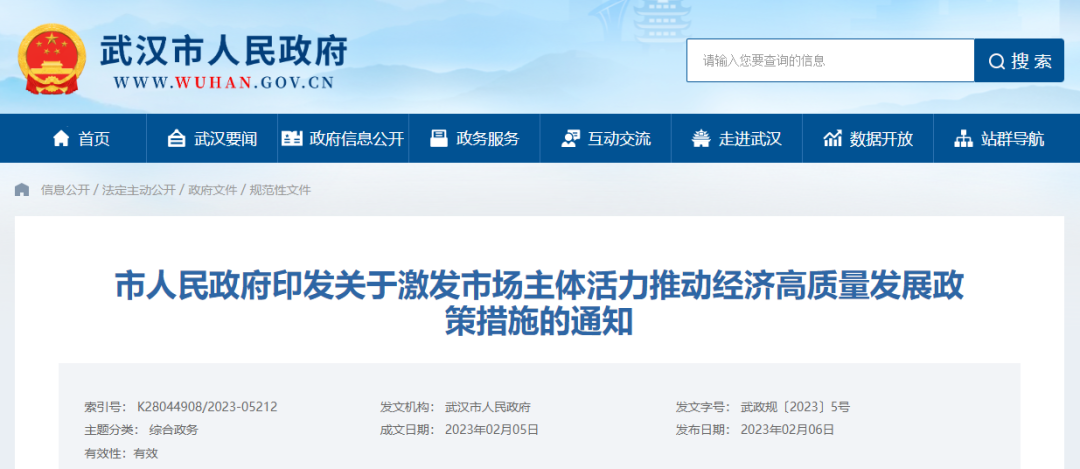The image size is (1080, 469).
Task: Open 信息公开 breadcrumb link
Action: 65,190
